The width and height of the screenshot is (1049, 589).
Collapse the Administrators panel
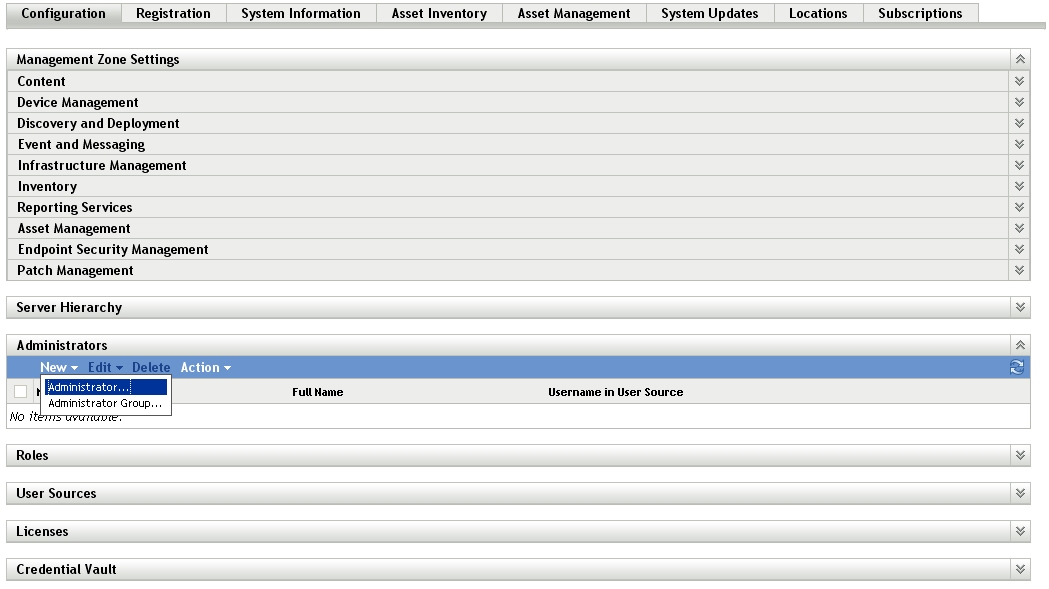click(x=1019, y=344)
